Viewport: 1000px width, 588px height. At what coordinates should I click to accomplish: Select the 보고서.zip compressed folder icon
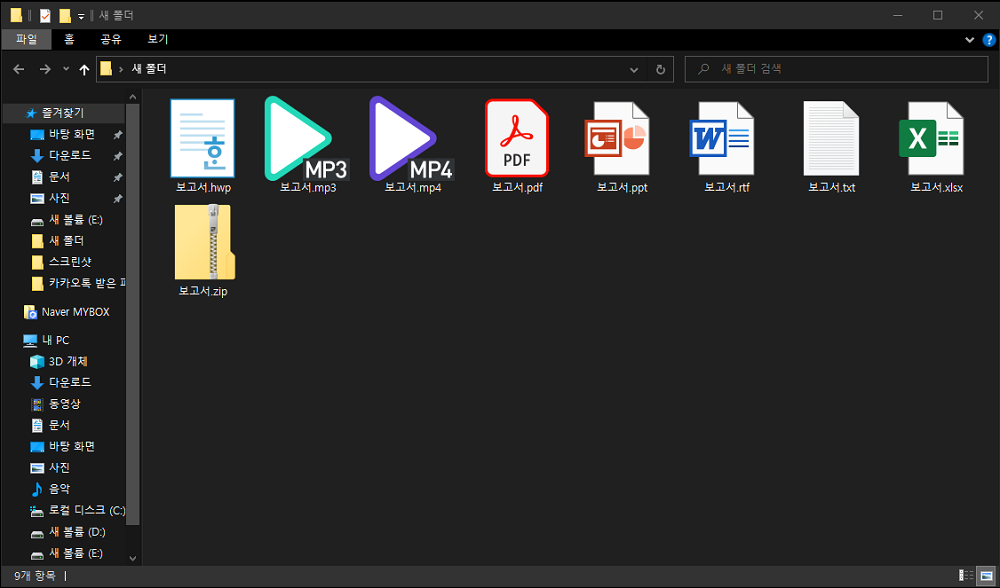[205, 242]
